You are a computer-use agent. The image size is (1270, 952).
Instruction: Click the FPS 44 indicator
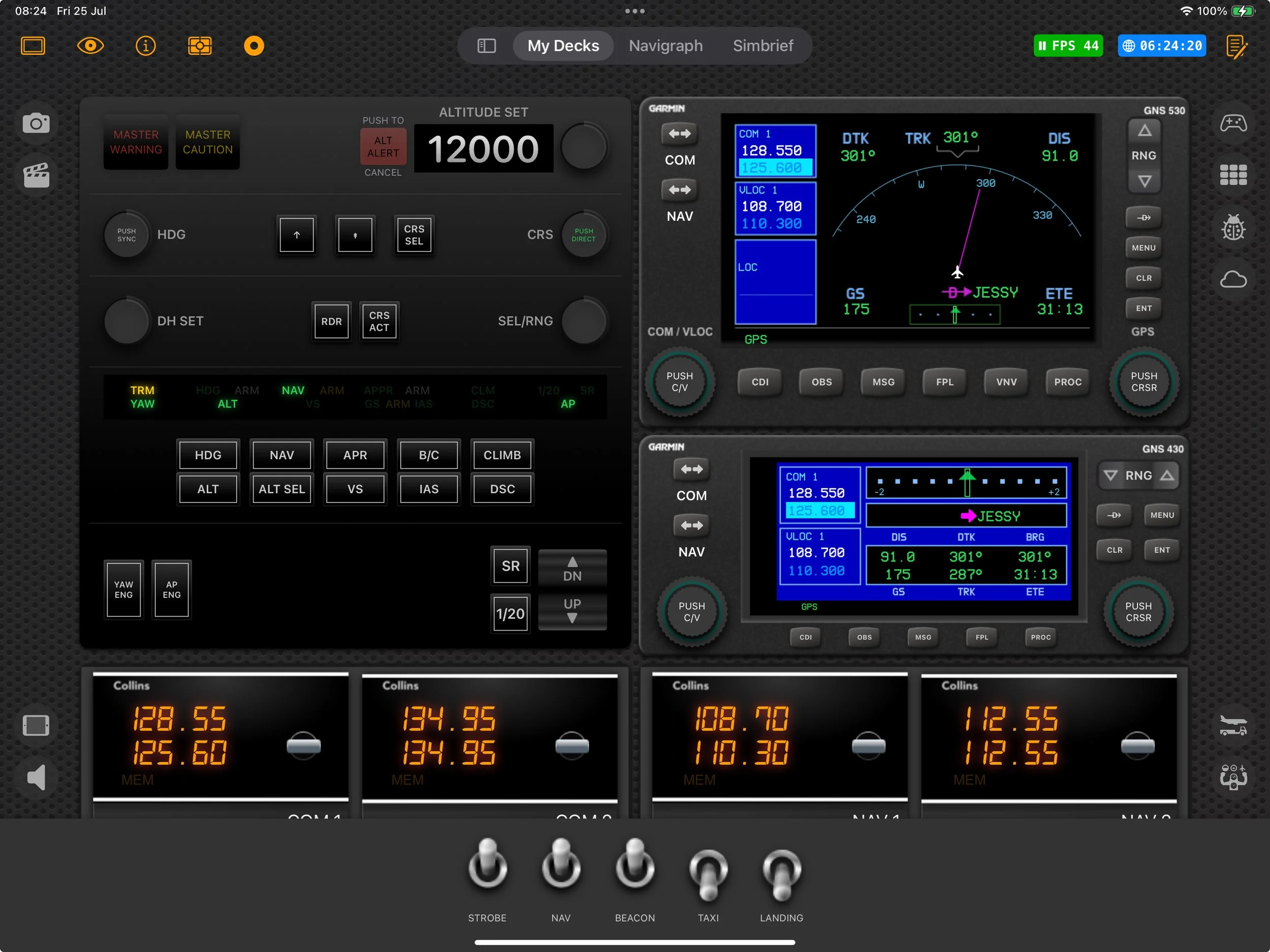point(1068,45)
